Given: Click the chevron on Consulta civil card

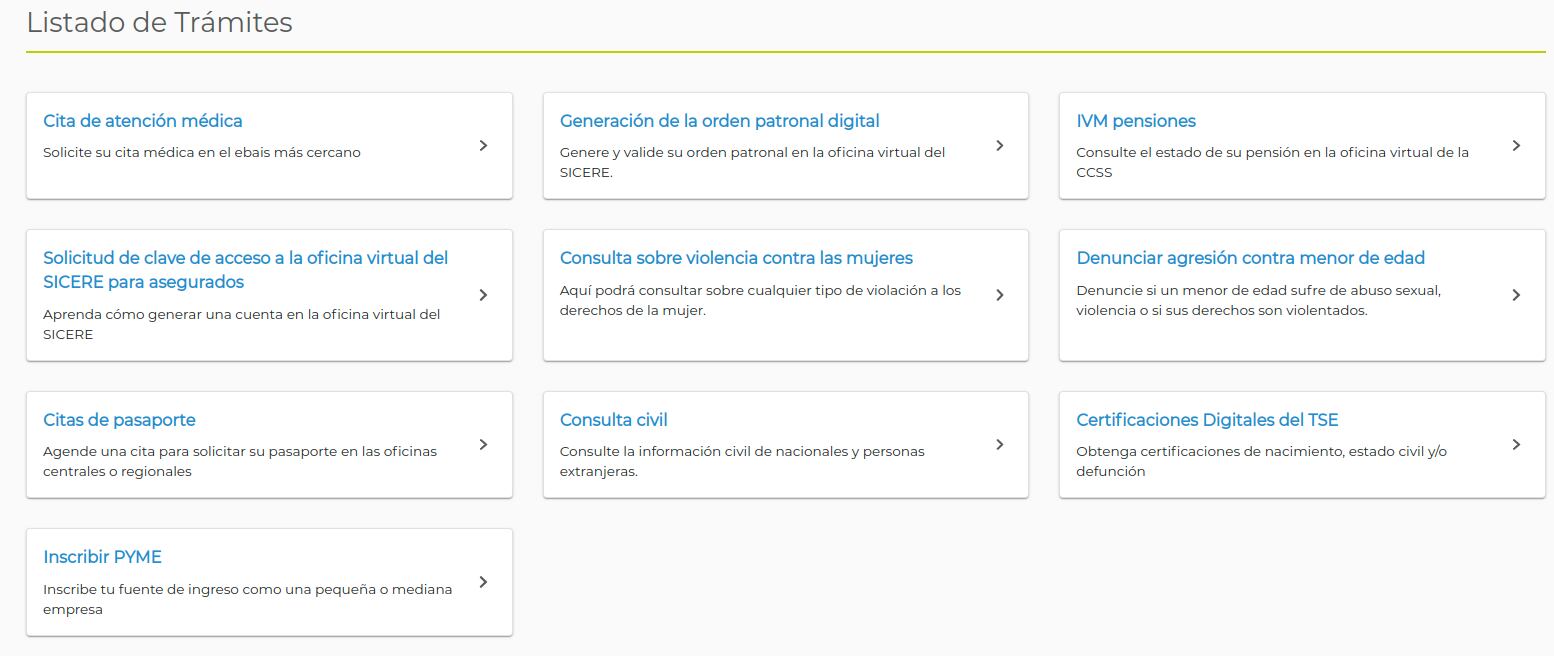Looking at the screenshot, I should pyautogui.click(x=1000, y=445).
